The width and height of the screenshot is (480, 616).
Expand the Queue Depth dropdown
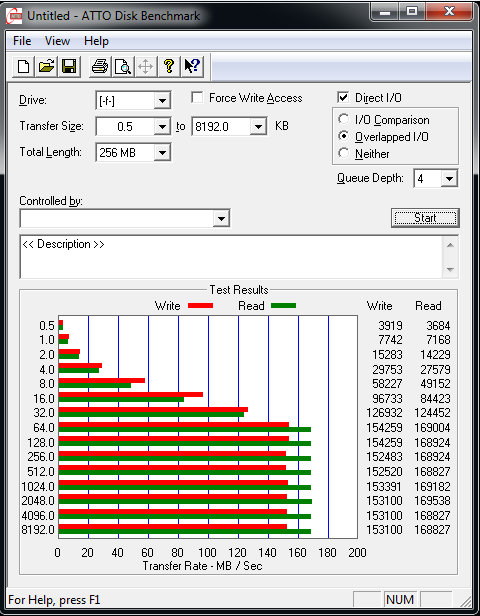pyautogui.click(x=449, y=179)
